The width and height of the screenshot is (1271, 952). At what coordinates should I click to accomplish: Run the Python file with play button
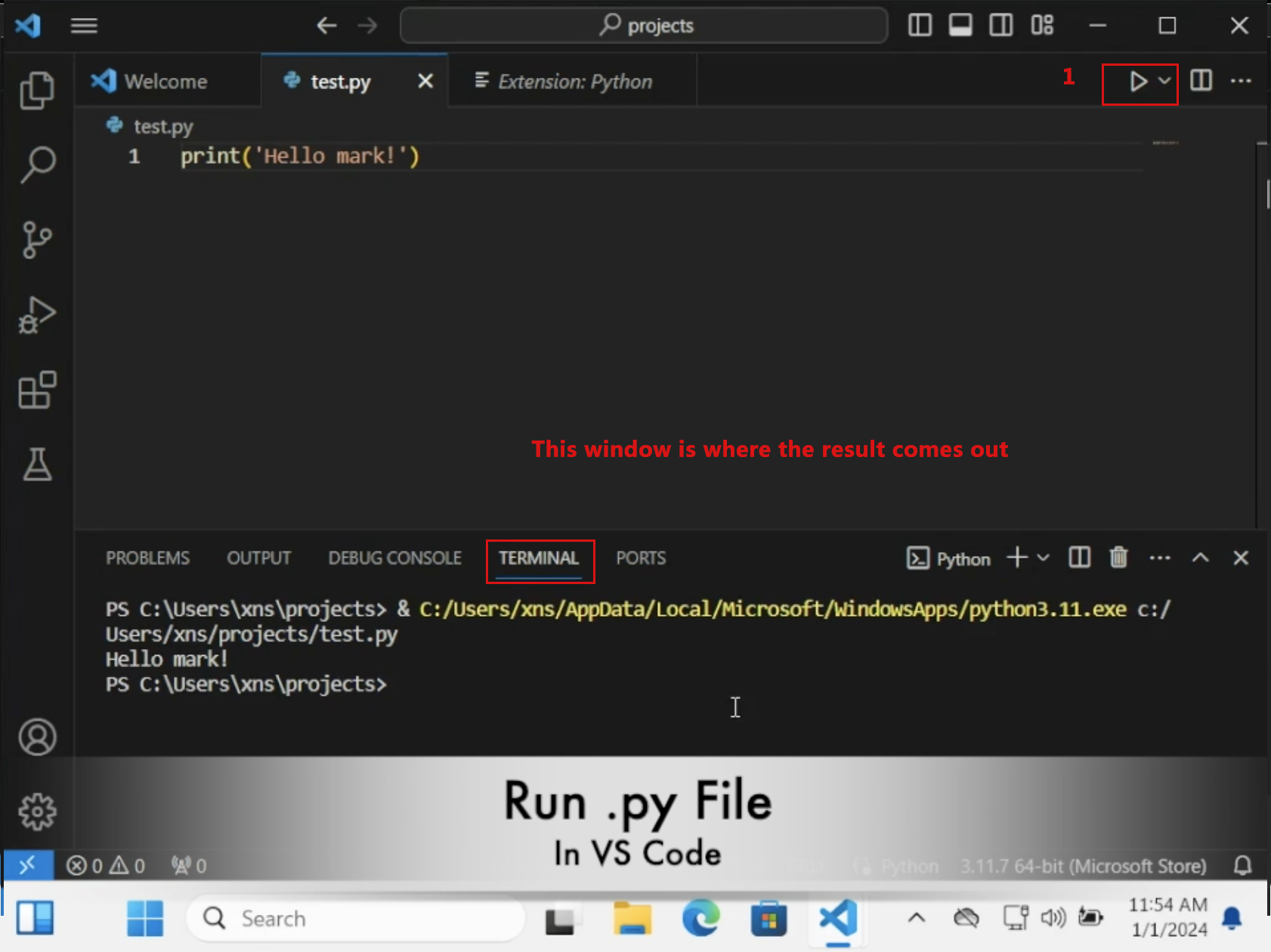tap(1138, 81)
